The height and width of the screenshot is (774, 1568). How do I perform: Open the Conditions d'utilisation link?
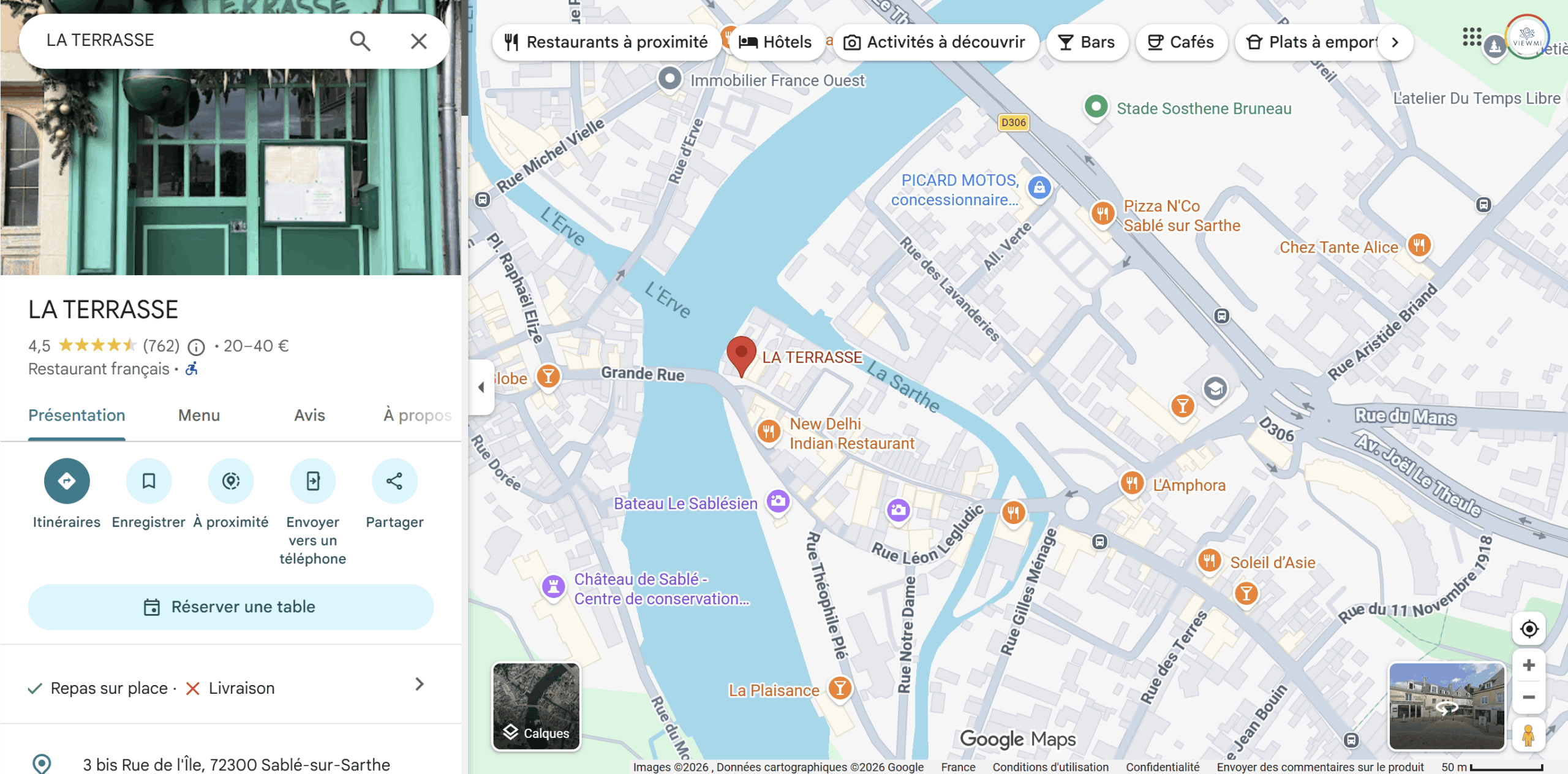1050,767
